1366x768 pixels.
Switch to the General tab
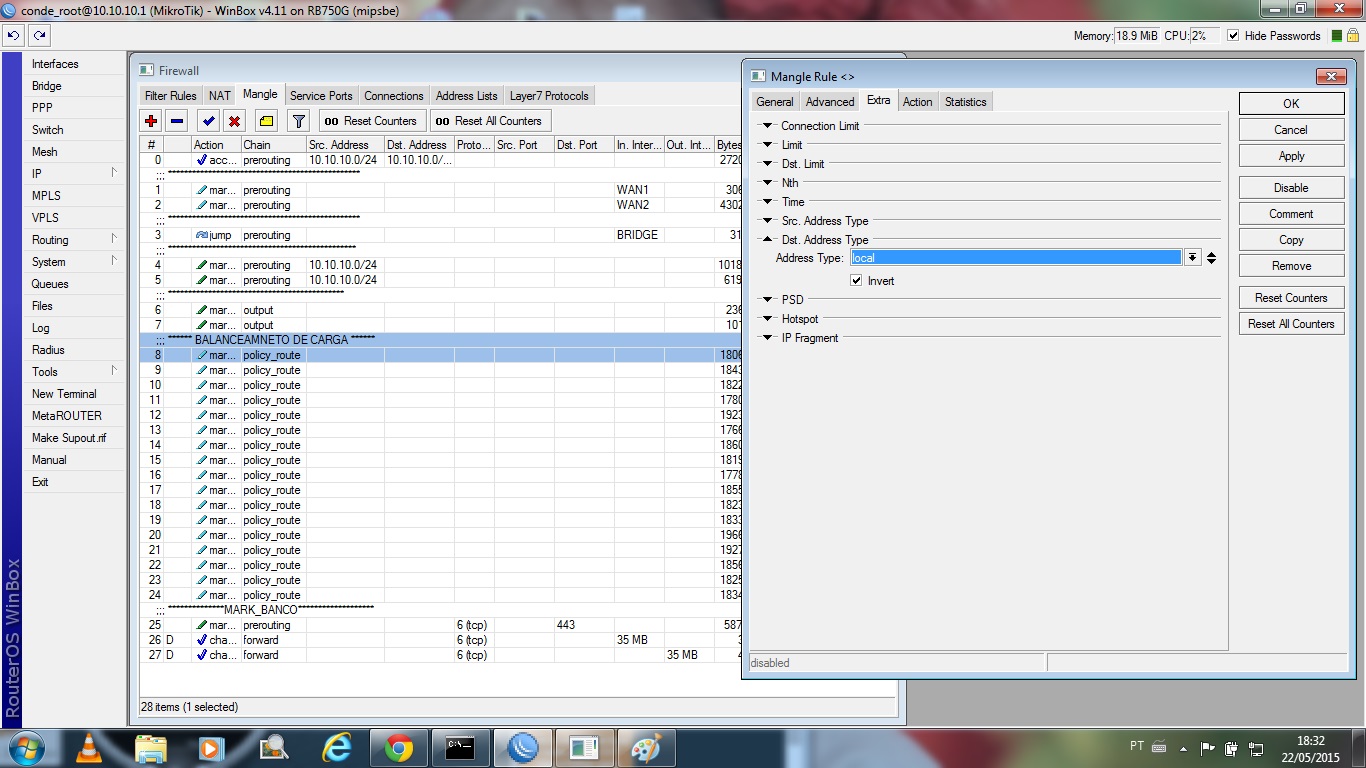[775, 102]
